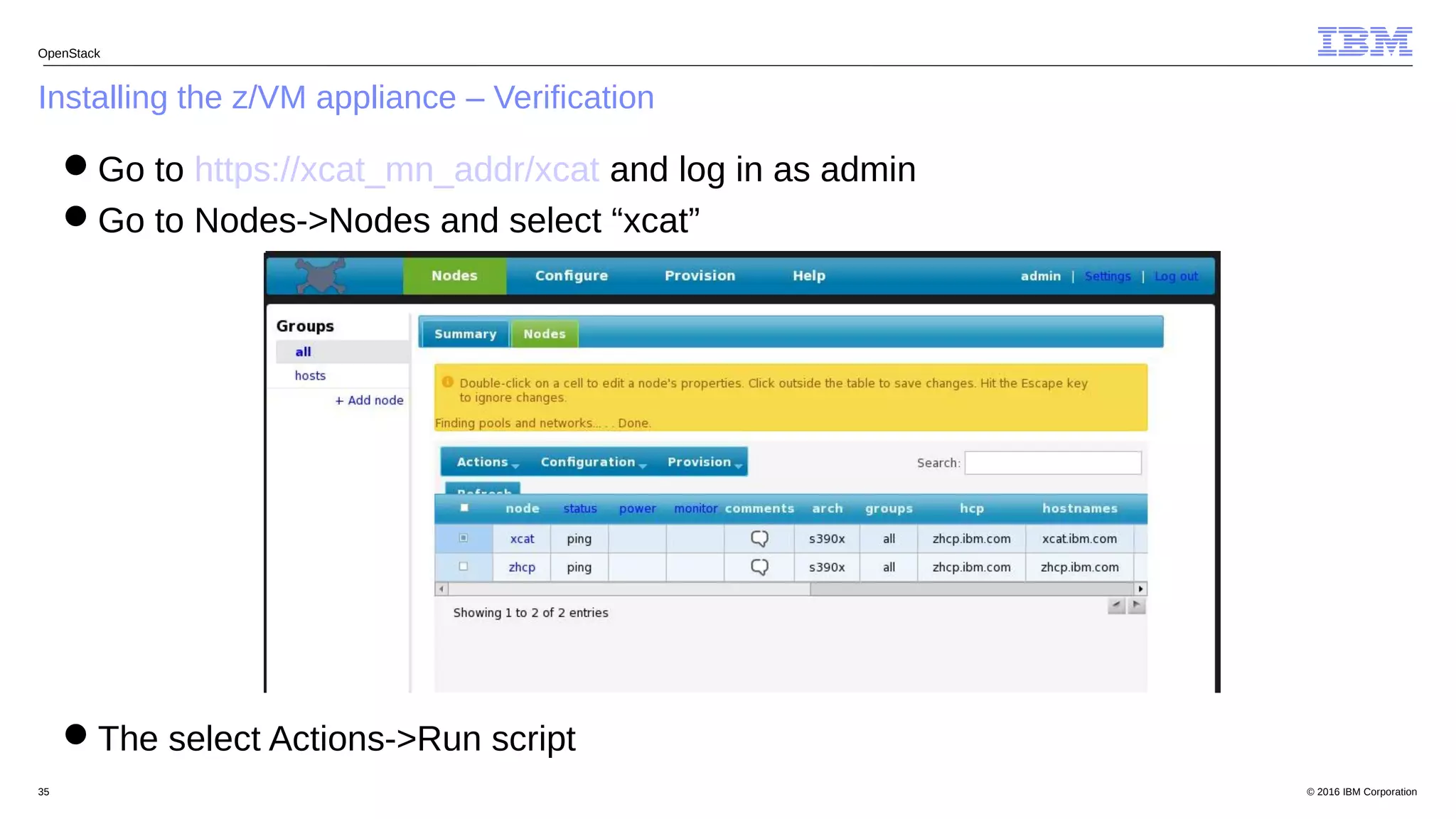
Task: Sort by the monitor column link
Action: (695, 508)
